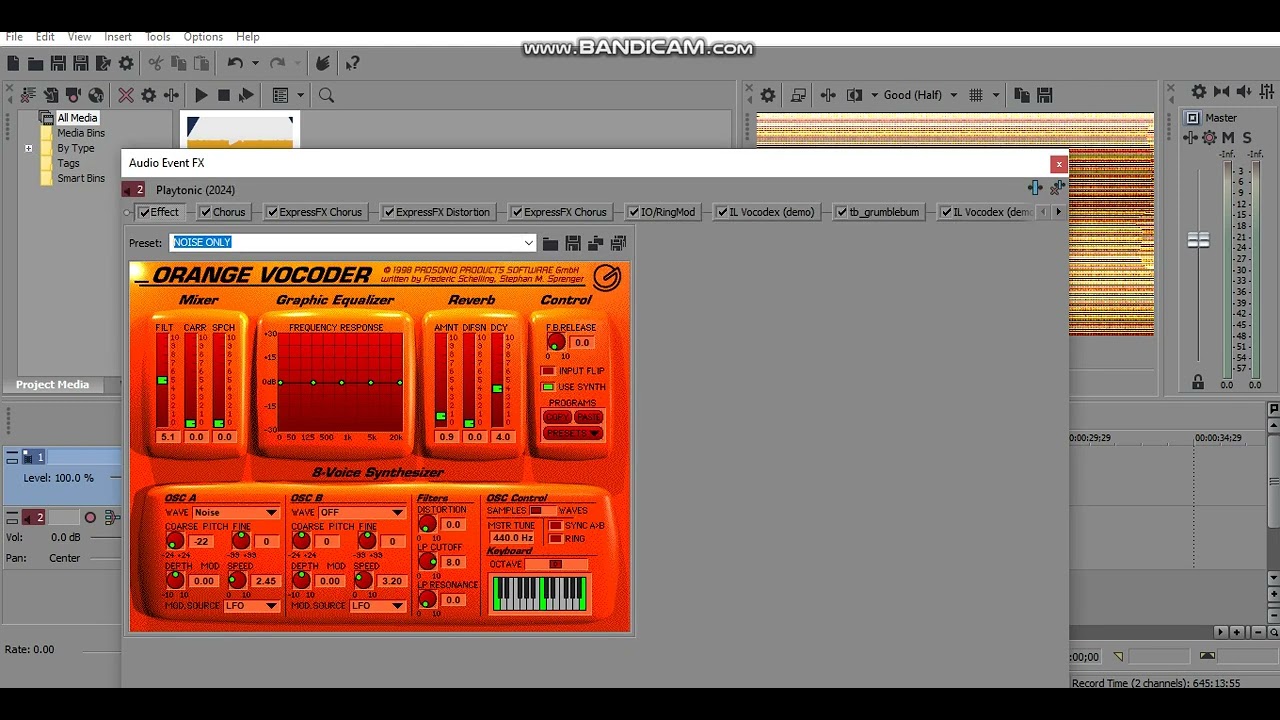Solo the Master bus with S
This screenshot has width=1280, height=720.
click(1246, 137)
